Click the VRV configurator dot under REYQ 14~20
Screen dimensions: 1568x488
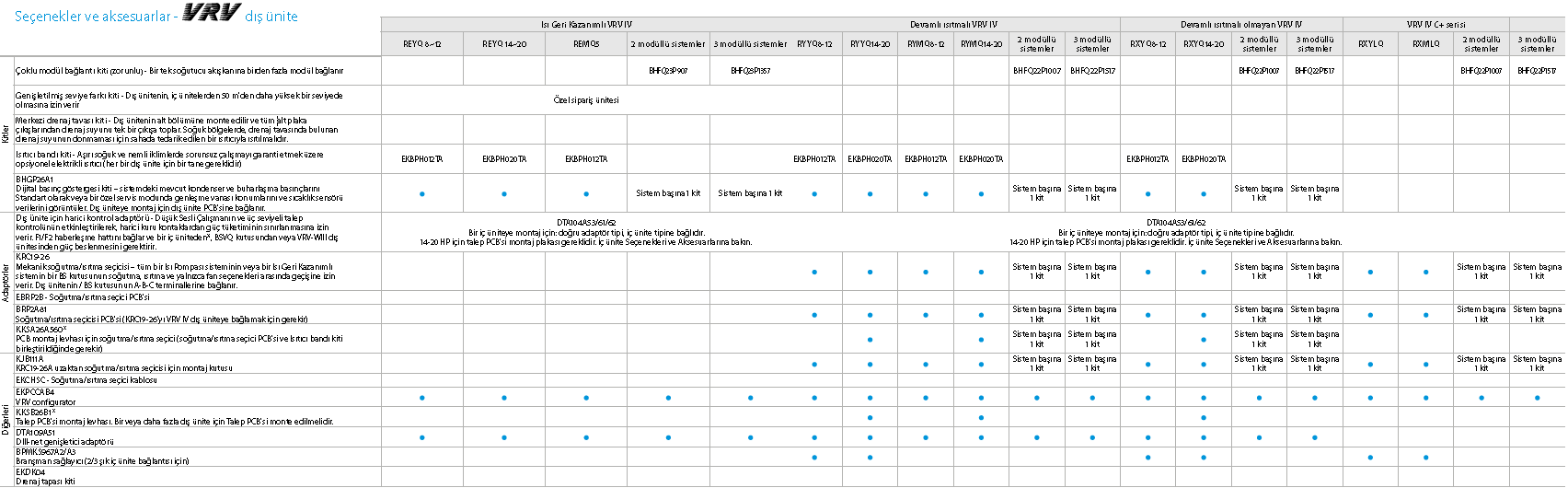504,398
